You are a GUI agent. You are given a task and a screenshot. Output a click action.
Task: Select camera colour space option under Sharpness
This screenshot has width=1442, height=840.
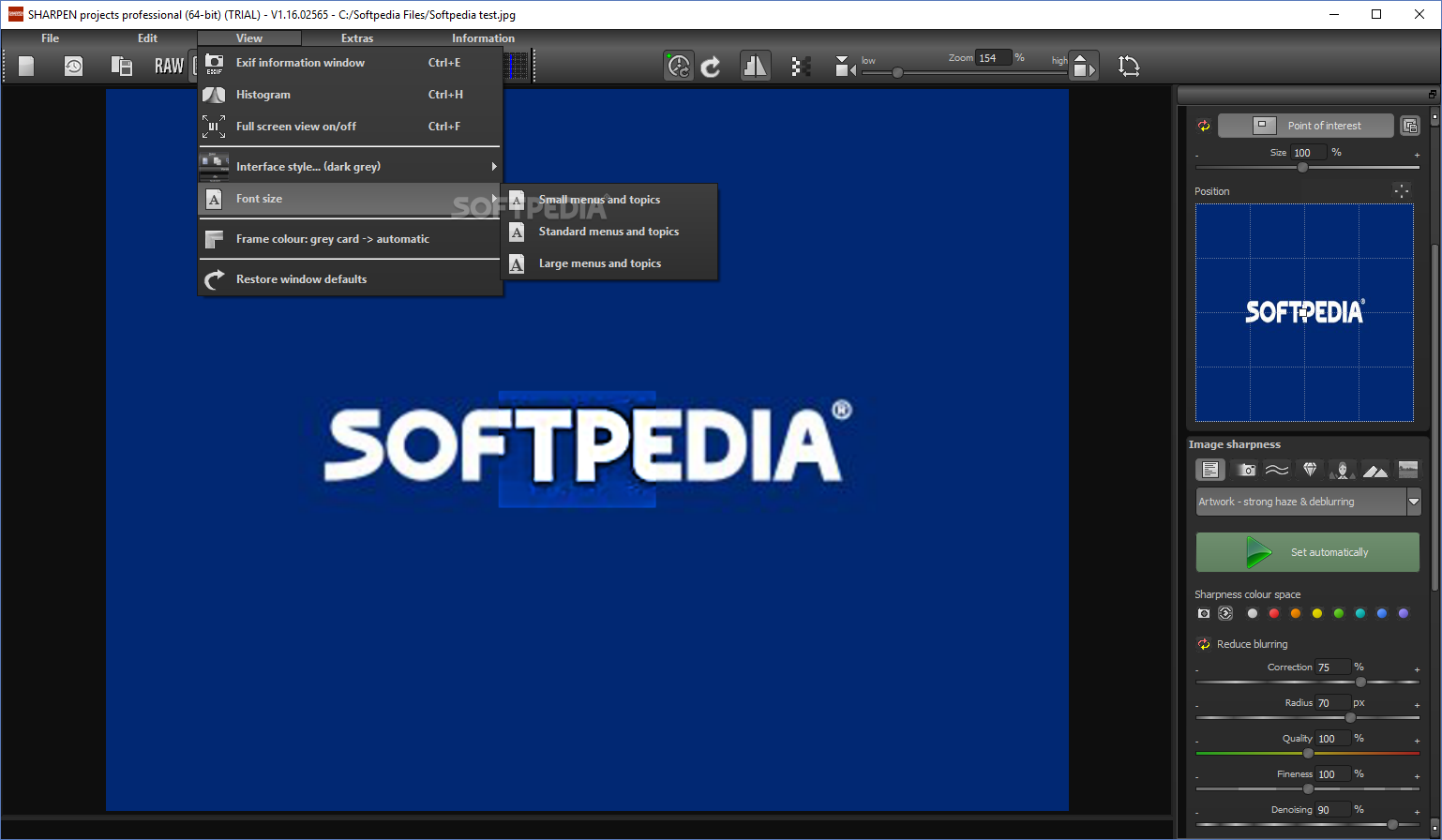click(1204, 613)
